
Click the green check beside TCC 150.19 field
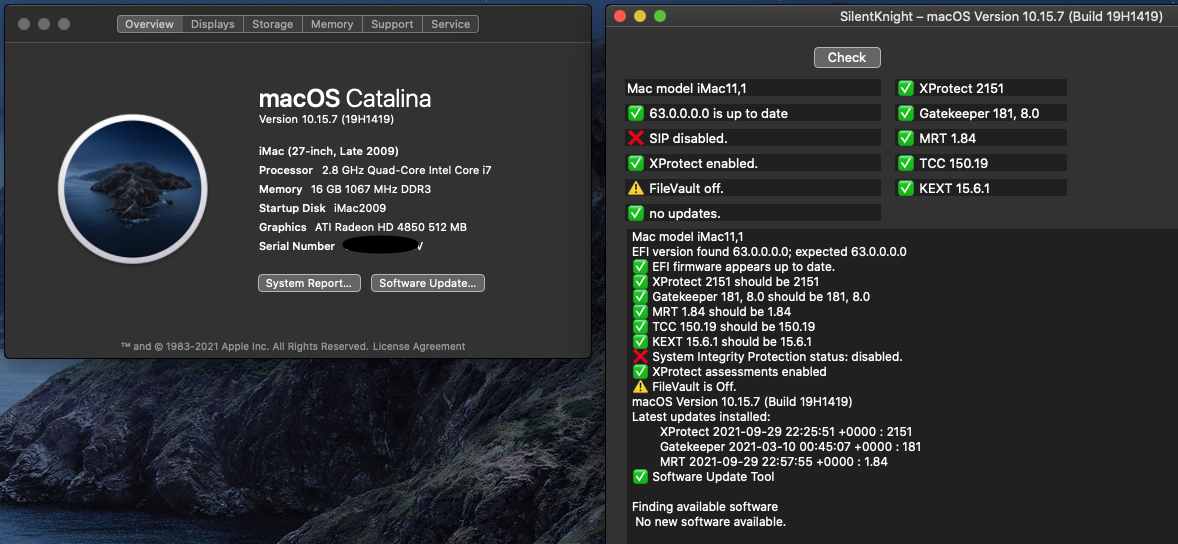(x=905, y=163)
